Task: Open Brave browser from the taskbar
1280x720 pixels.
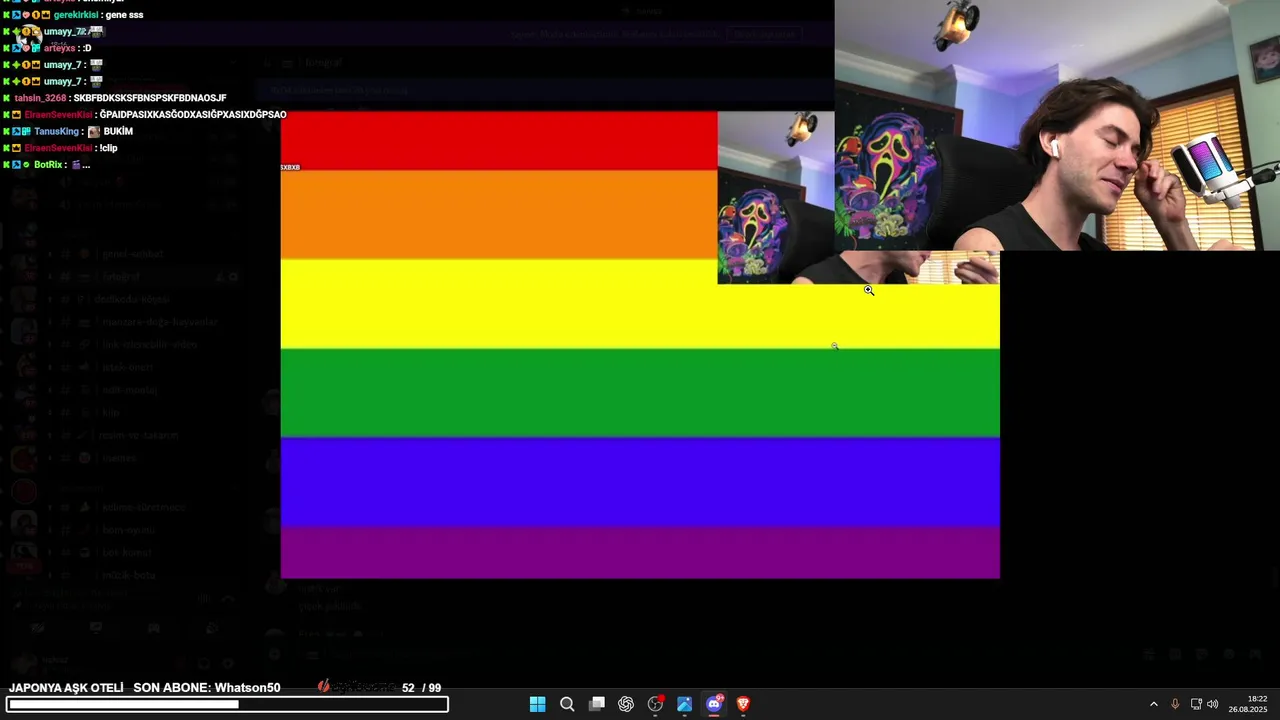Action: coord(743,704)
